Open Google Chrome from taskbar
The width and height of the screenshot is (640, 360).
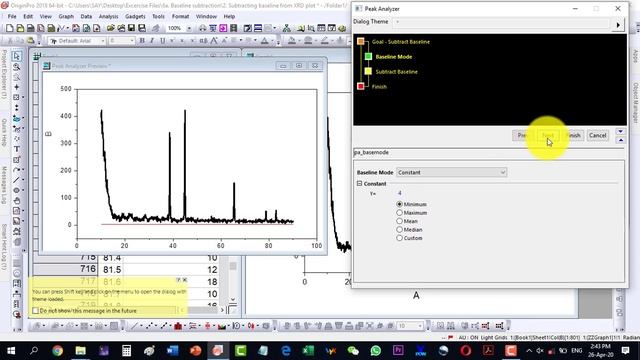click(58, 350)
